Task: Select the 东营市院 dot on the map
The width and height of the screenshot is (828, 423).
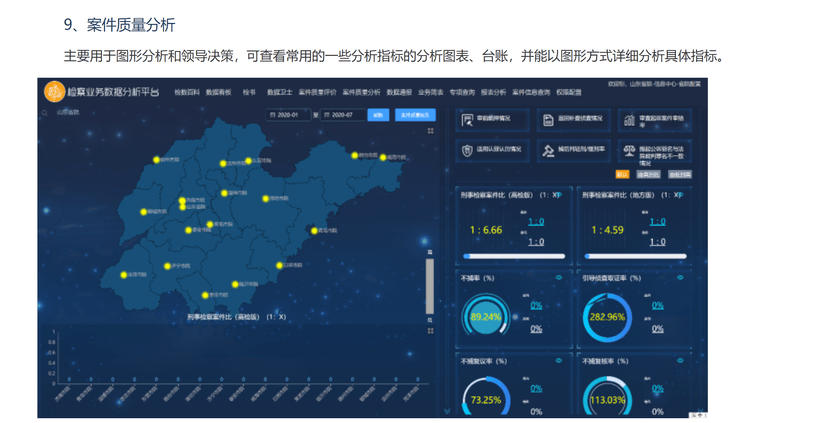Action: pos(248,161)
